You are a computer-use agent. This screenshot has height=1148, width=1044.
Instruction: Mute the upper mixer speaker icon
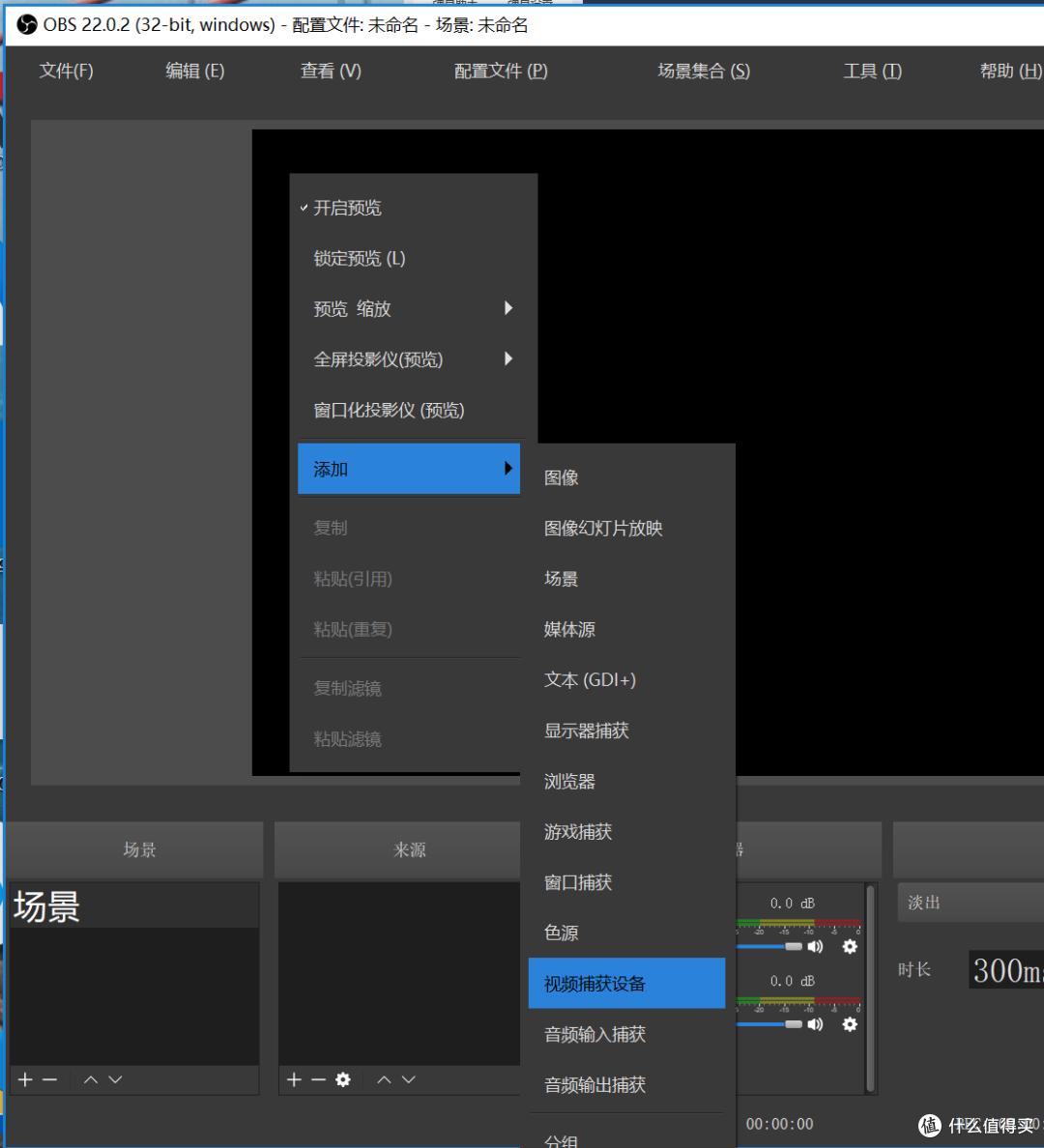(816, 947)
